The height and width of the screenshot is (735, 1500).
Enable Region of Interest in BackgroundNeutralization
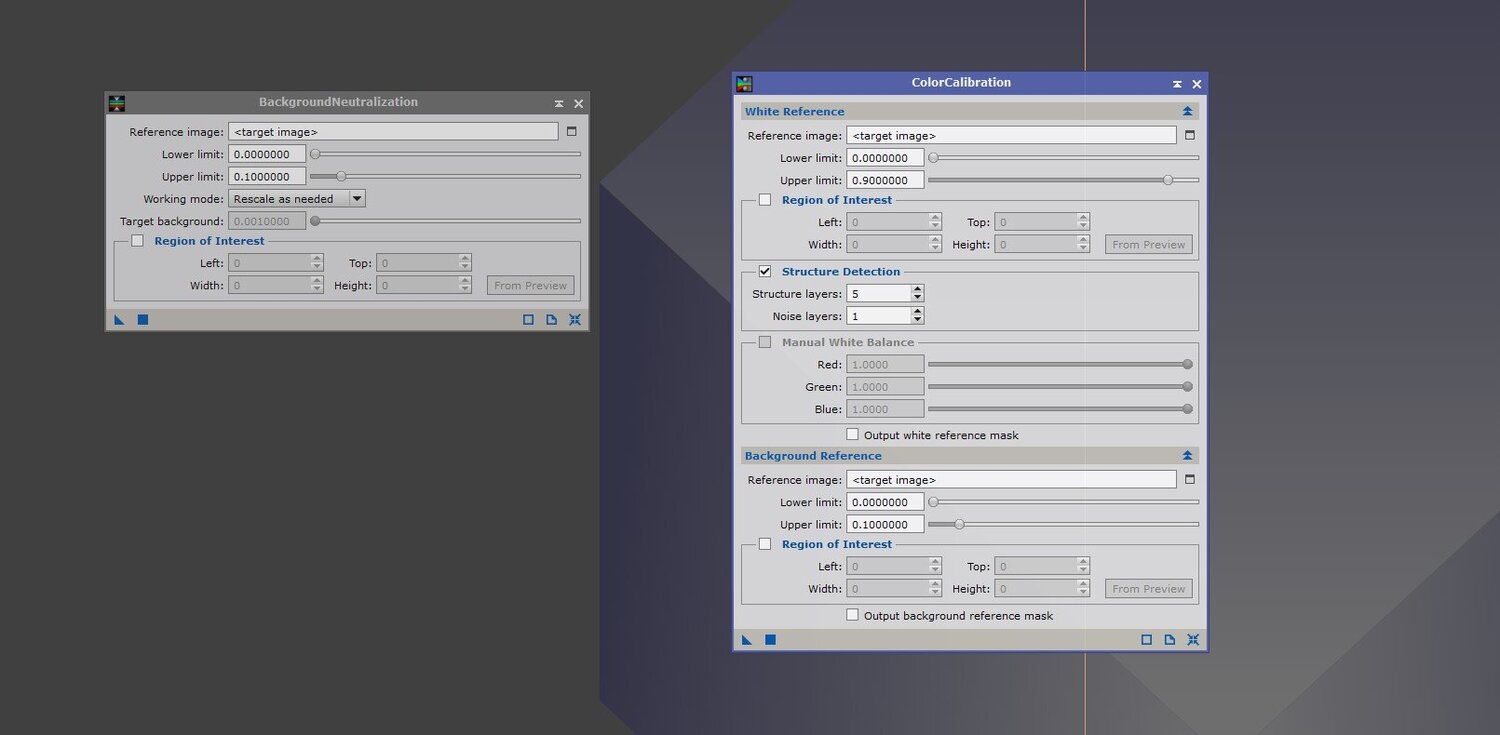coord(137,241)
